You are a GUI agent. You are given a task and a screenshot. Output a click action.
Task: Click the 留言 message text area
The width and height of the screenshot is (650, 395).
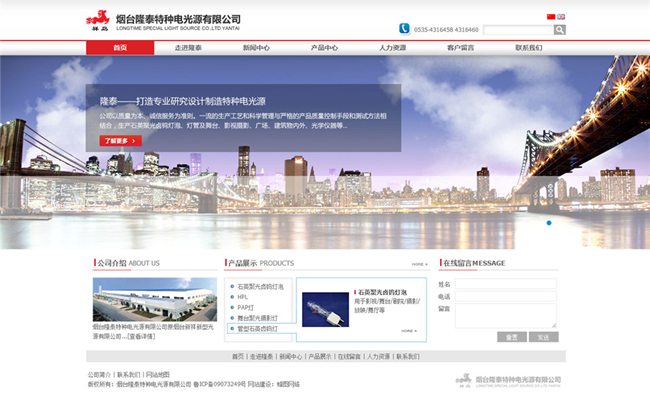[506, 316]
